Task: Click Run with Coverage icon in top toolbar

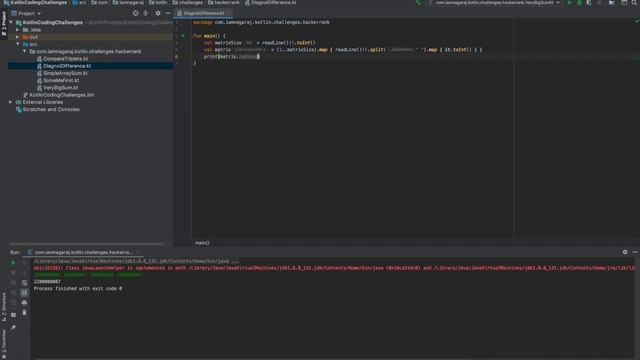Action: (x=589, y=3)
